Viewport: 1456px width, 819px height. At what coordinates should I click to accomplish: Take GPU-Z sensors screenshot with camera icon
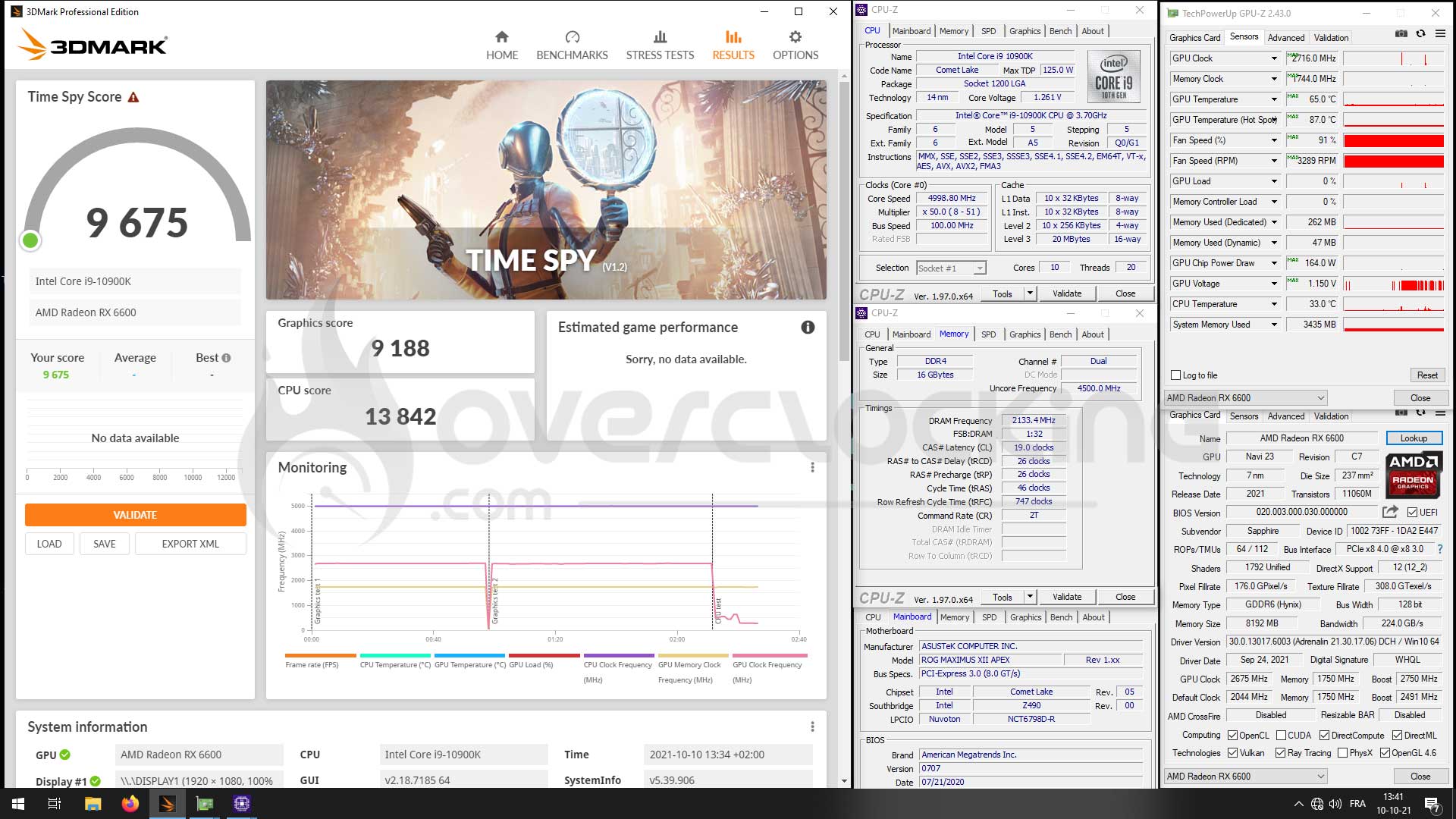tap(1401, 33)
